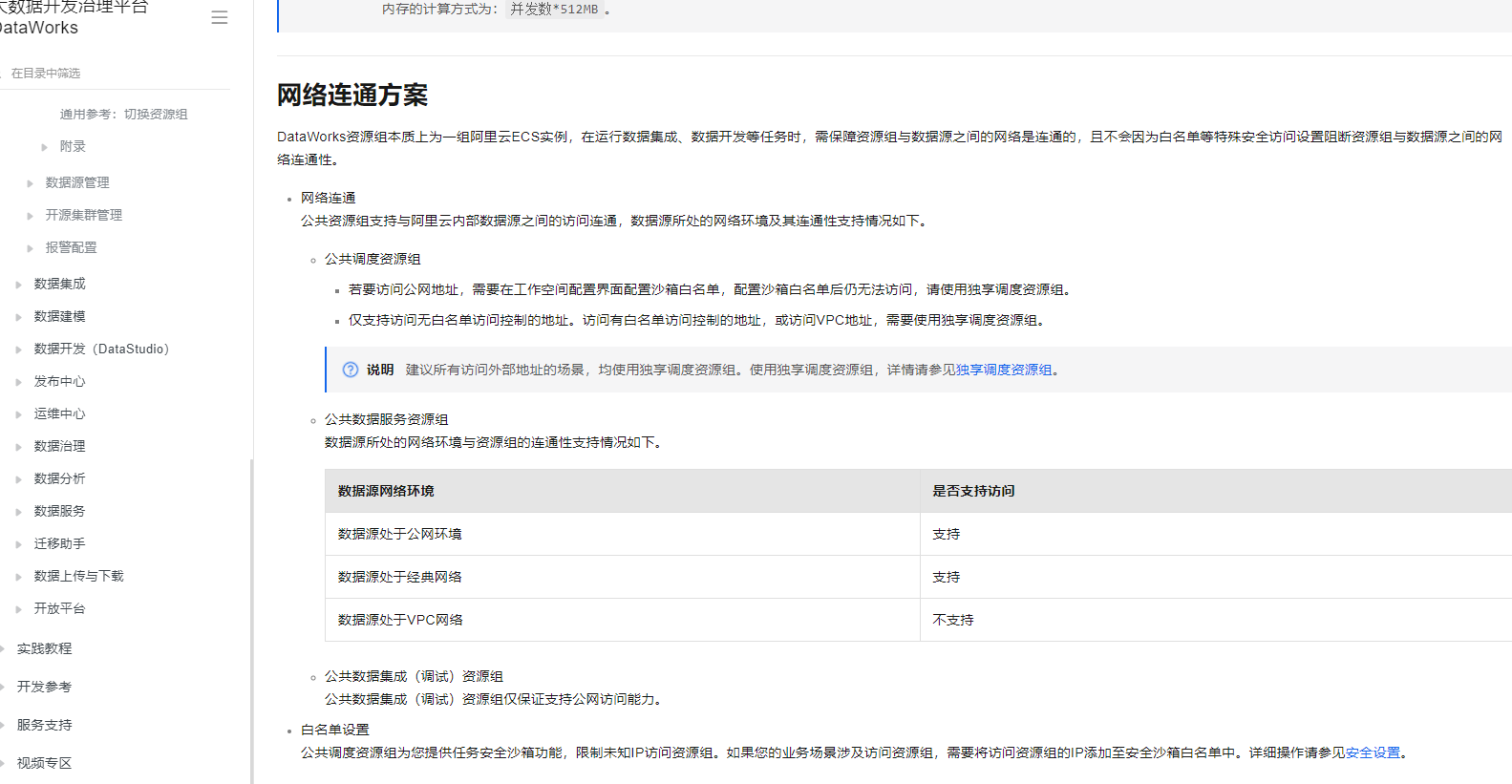Screen dimensions: 1512x784
Task: Expand the 数据集成 tree arrow
Action: pyautogui.click(x=18, y=285)
